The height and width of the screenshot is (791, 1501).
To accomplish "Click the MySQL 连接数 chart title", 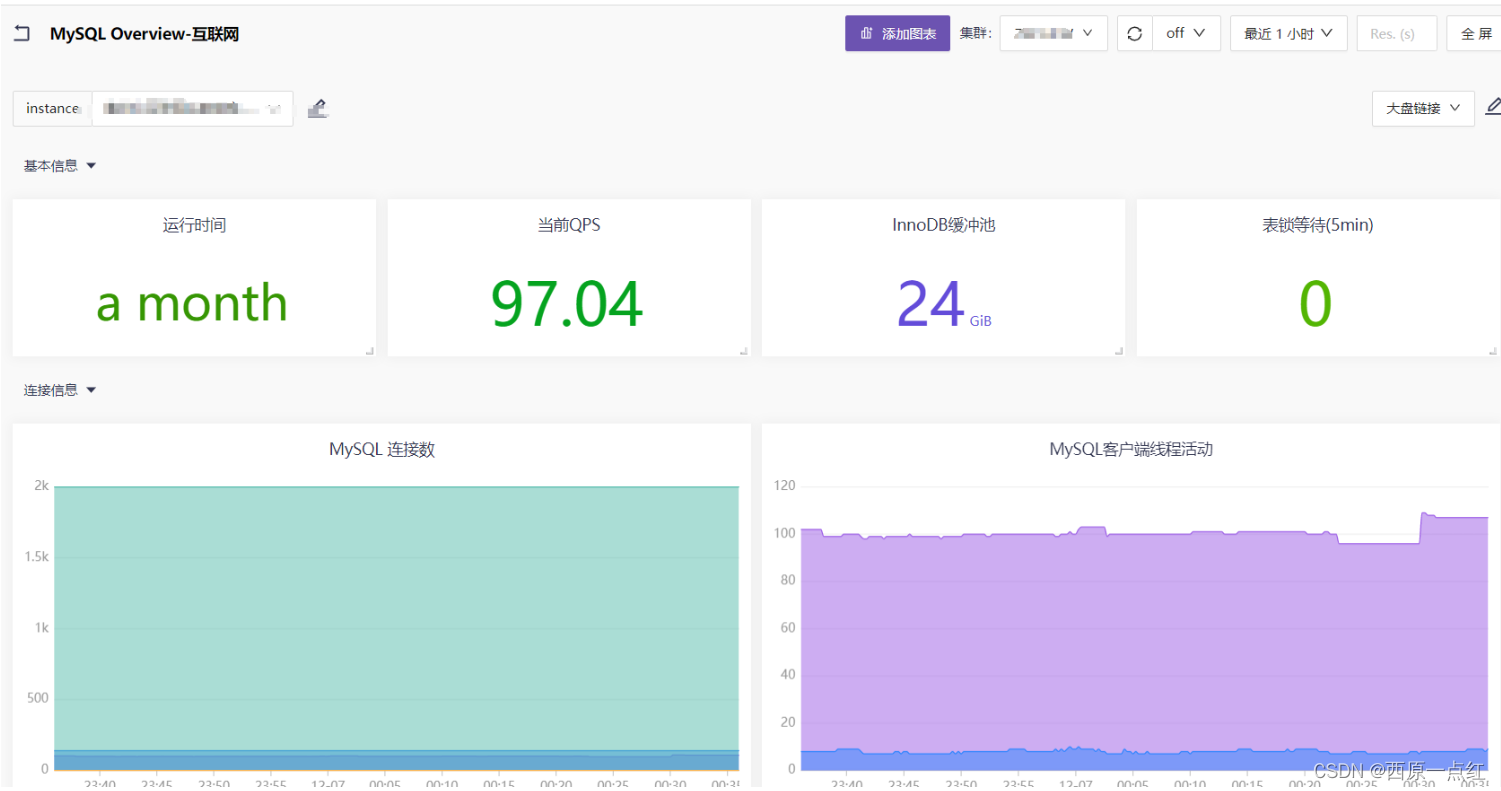I will coord(382,450).
